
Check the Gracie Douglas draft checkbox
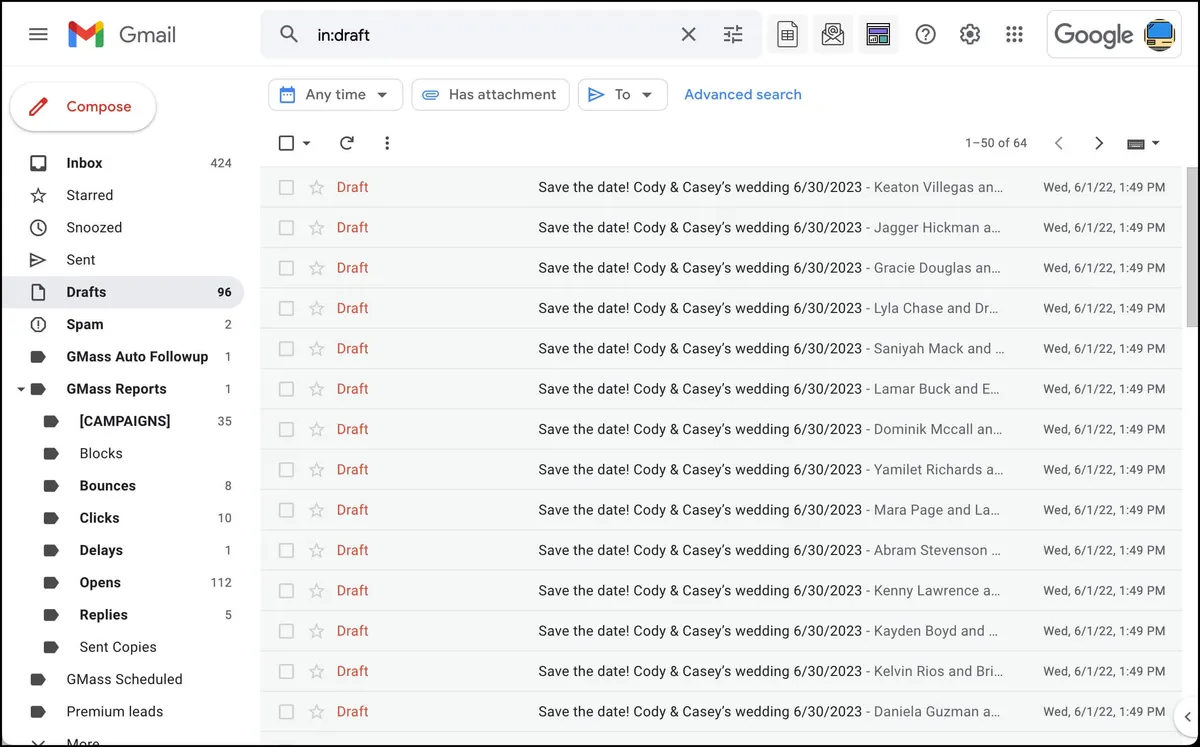[286, 268]
